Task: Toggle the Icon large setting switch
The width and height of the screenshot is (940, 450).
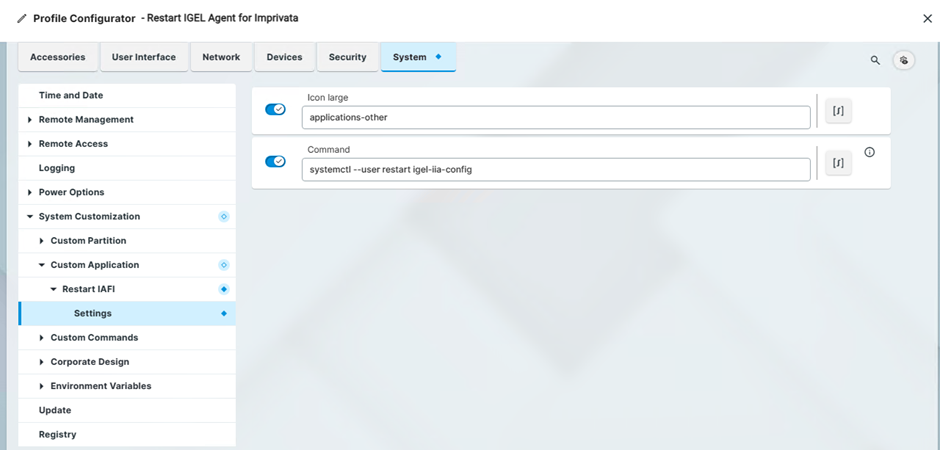Action: click(275, 110)
